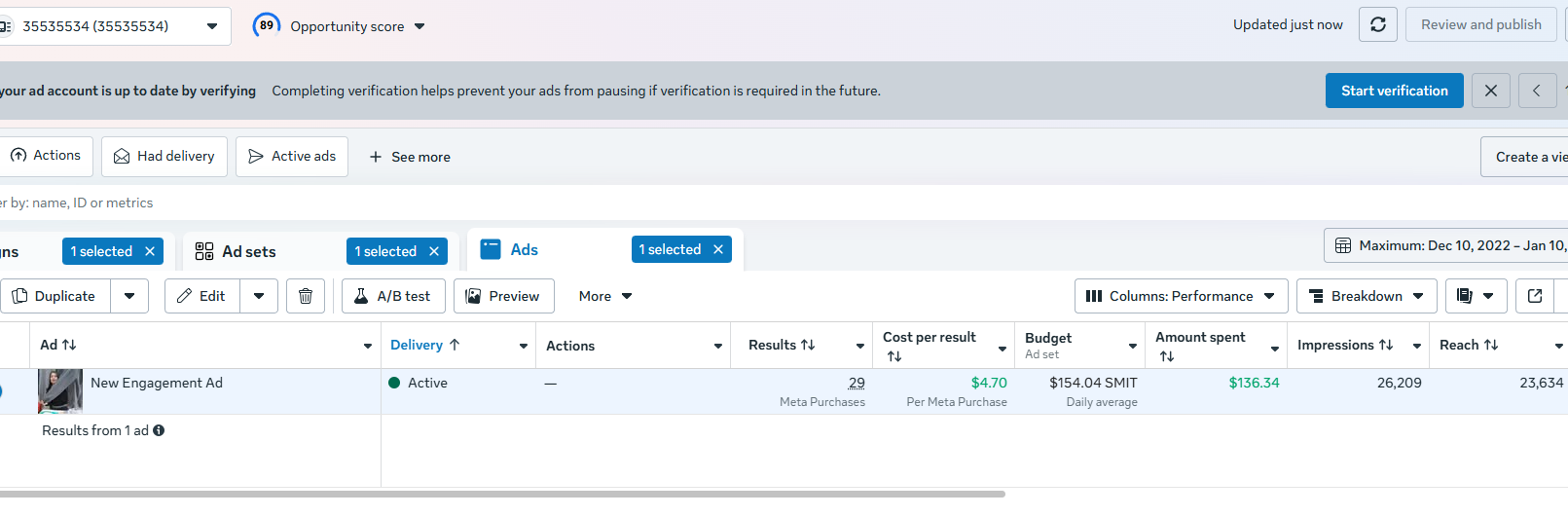Delete the selected ad with trash icon

[x=306, y=296]
